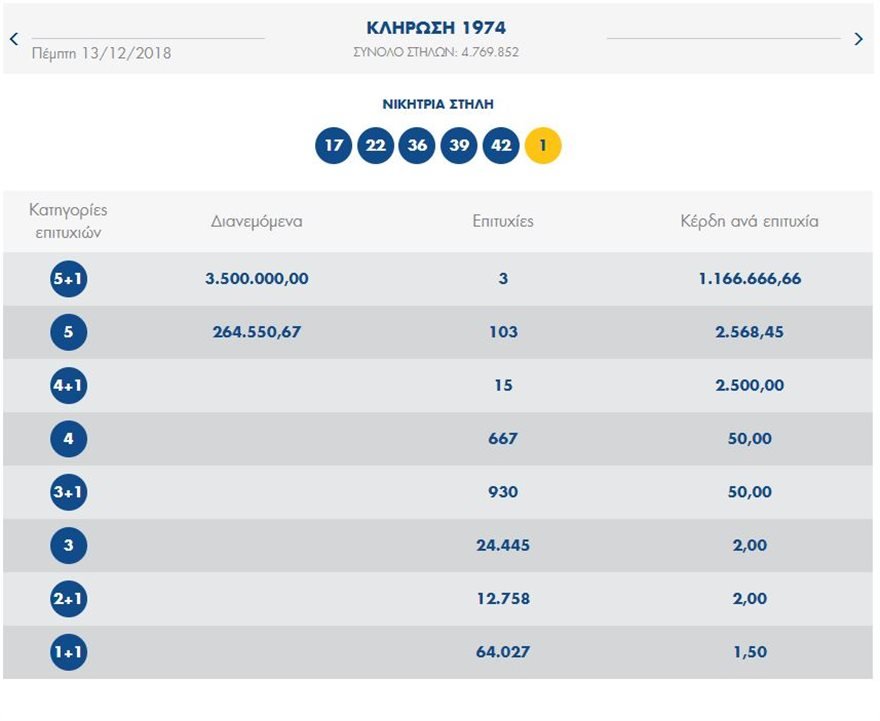Click the Κέρδη ανά επιτυχία header

[747, 221]
